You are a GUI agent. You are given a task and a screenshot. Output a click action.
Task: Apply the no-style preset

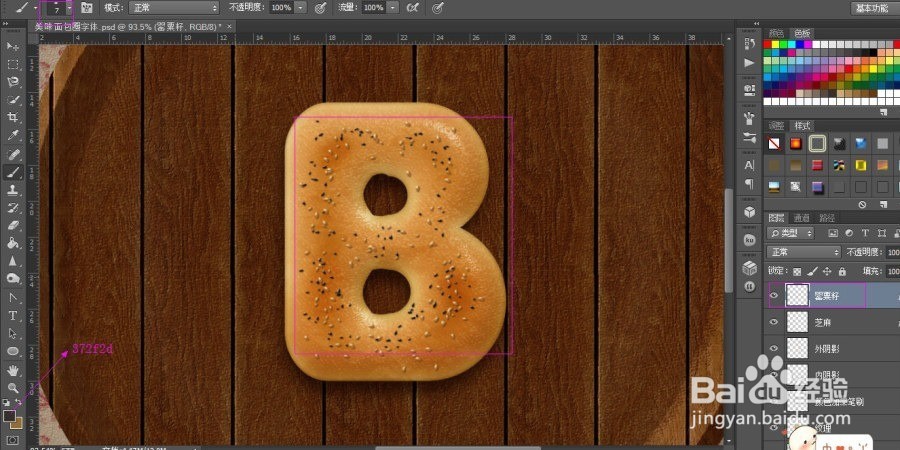tap(774, 143)
